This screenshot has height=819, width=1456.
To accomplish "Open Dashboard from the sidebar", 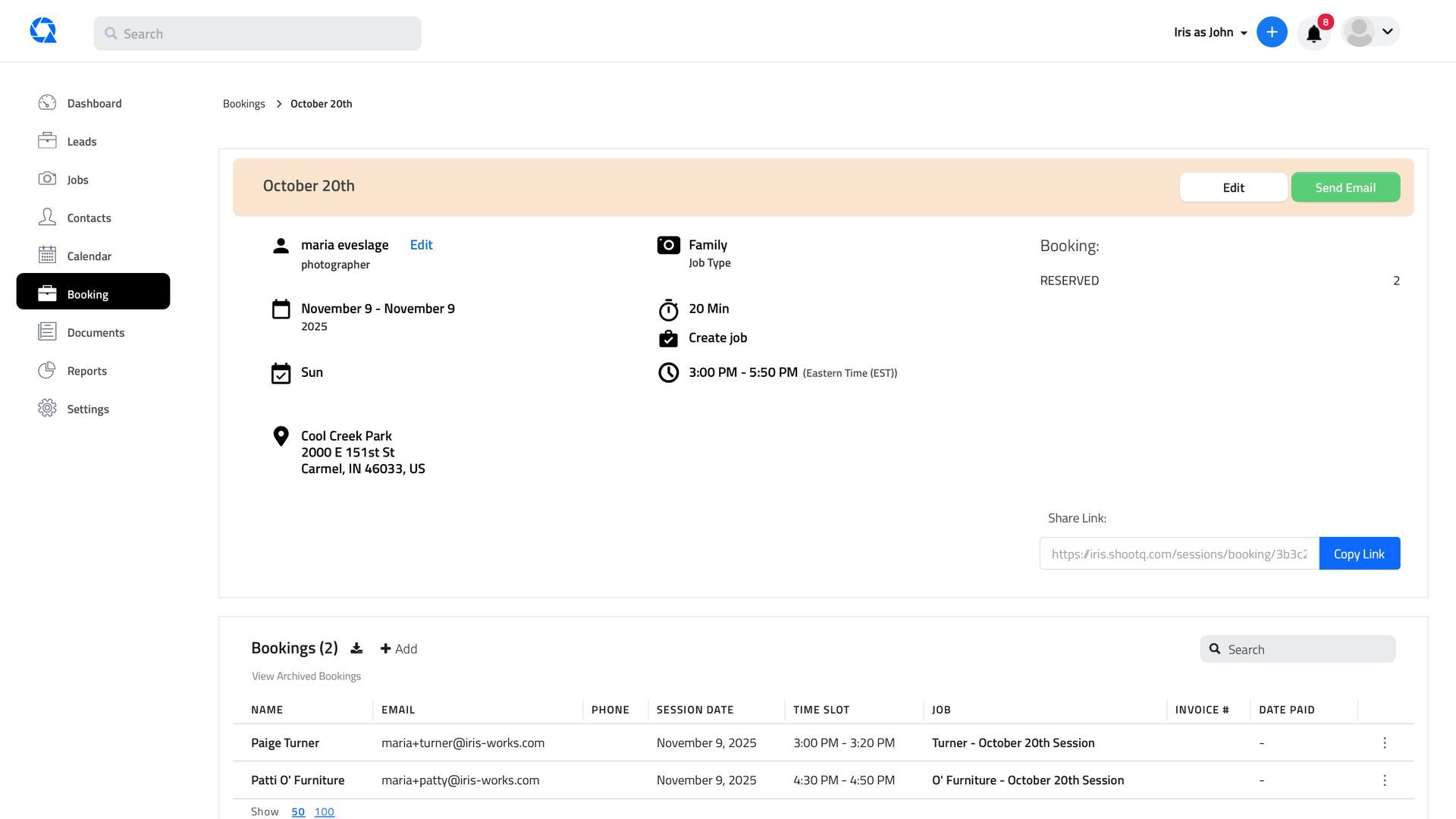I will (x=94, y=103).
